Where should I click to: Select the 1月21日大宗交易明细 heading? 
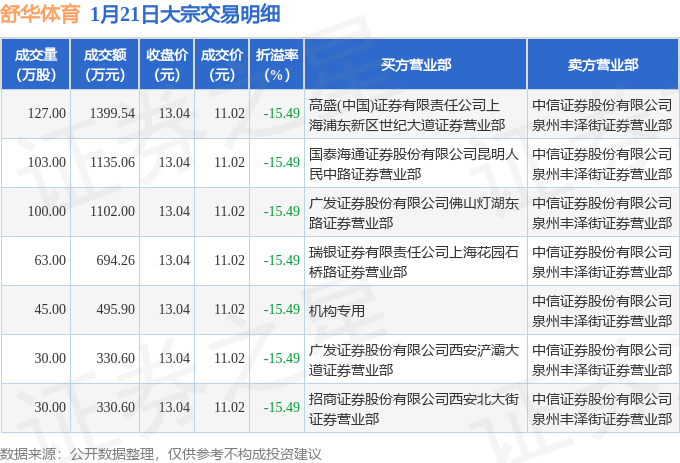coord(185,14)
